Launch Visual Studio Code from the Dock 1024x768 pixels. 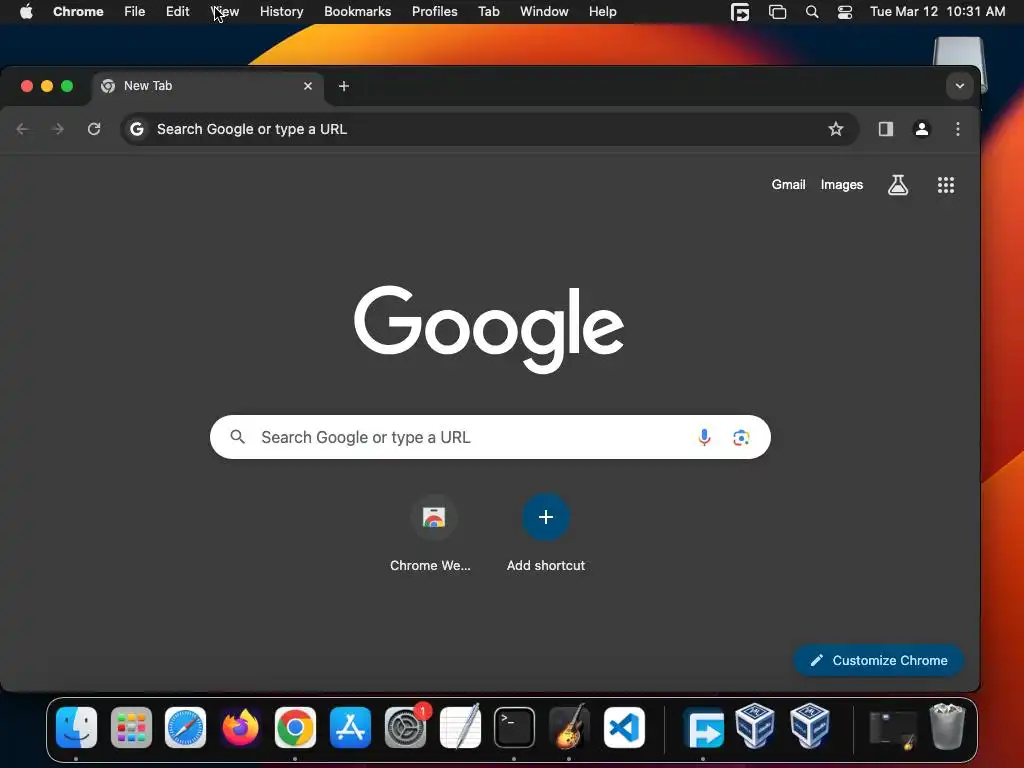[624, 727]
